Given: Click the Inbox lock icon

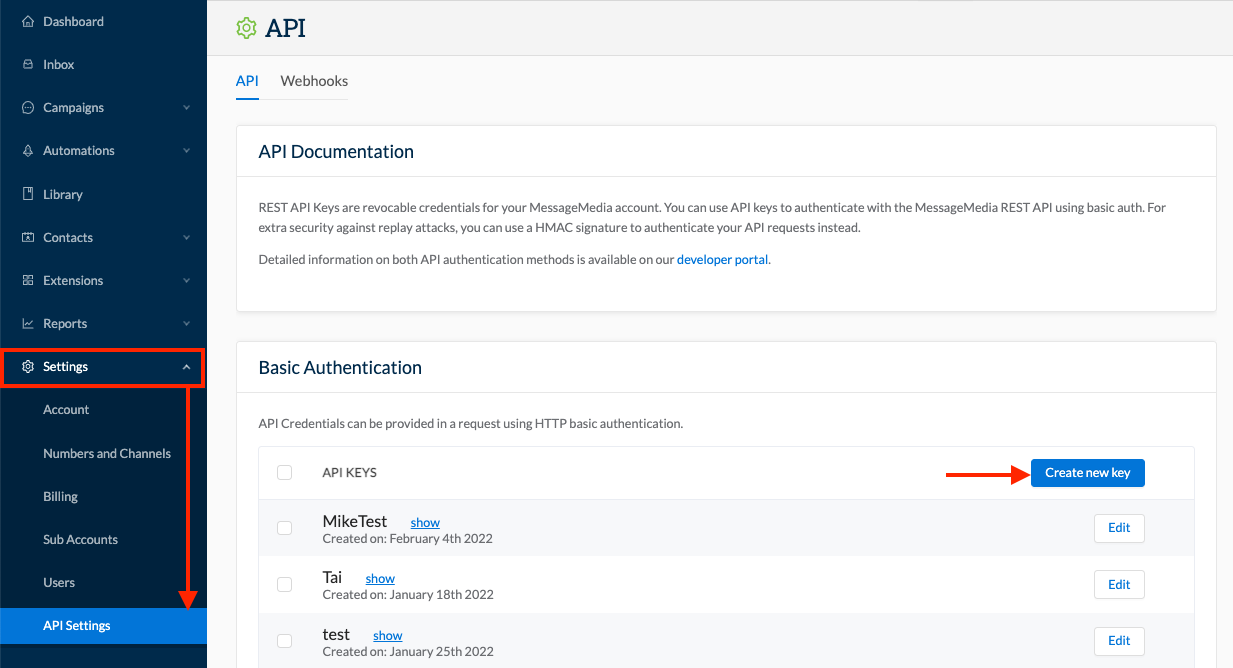Looking at the screenshot, I should (28, 64).
